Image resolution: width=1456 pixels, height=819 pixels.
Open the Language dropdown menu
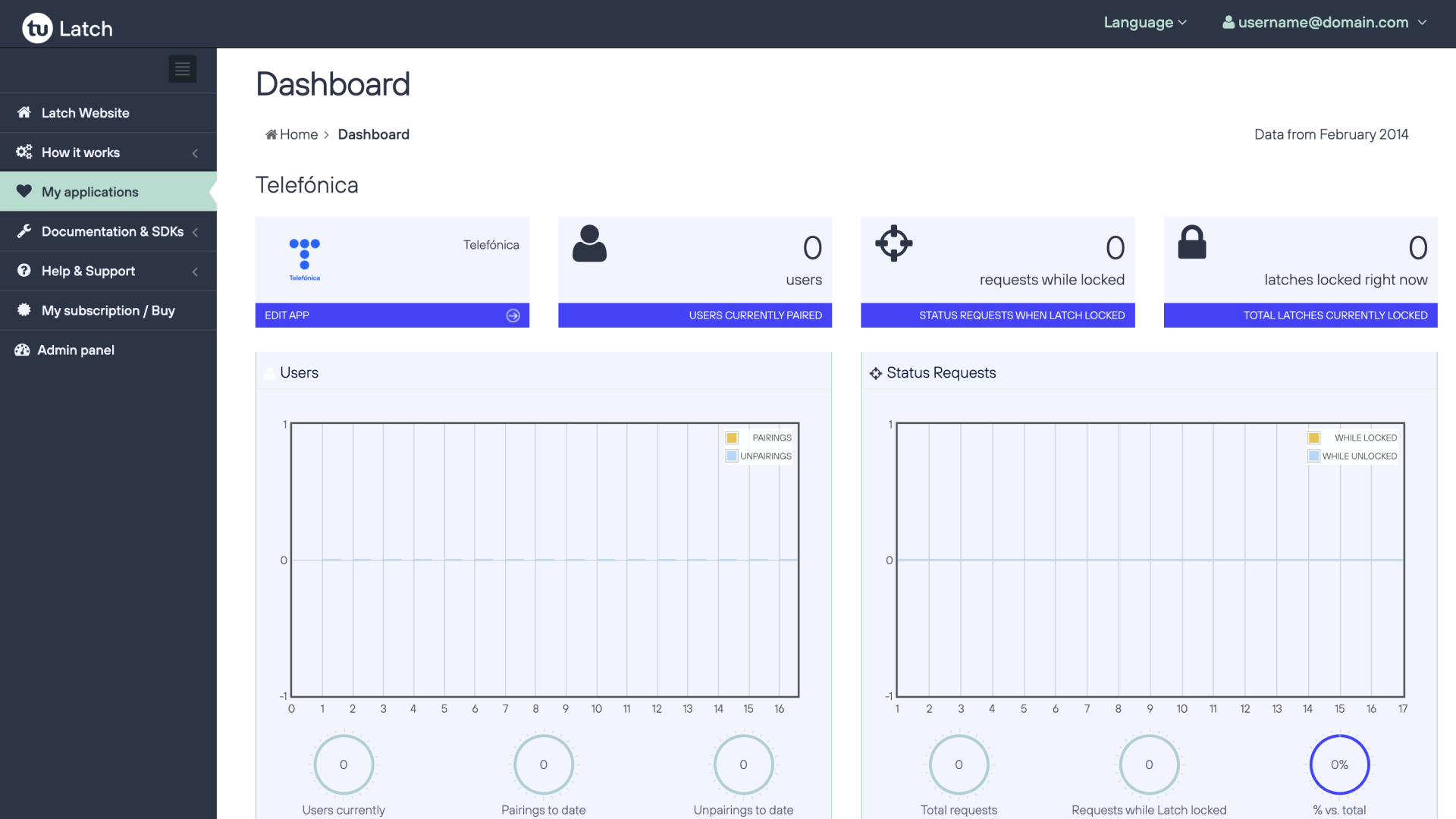point(1144,22)
